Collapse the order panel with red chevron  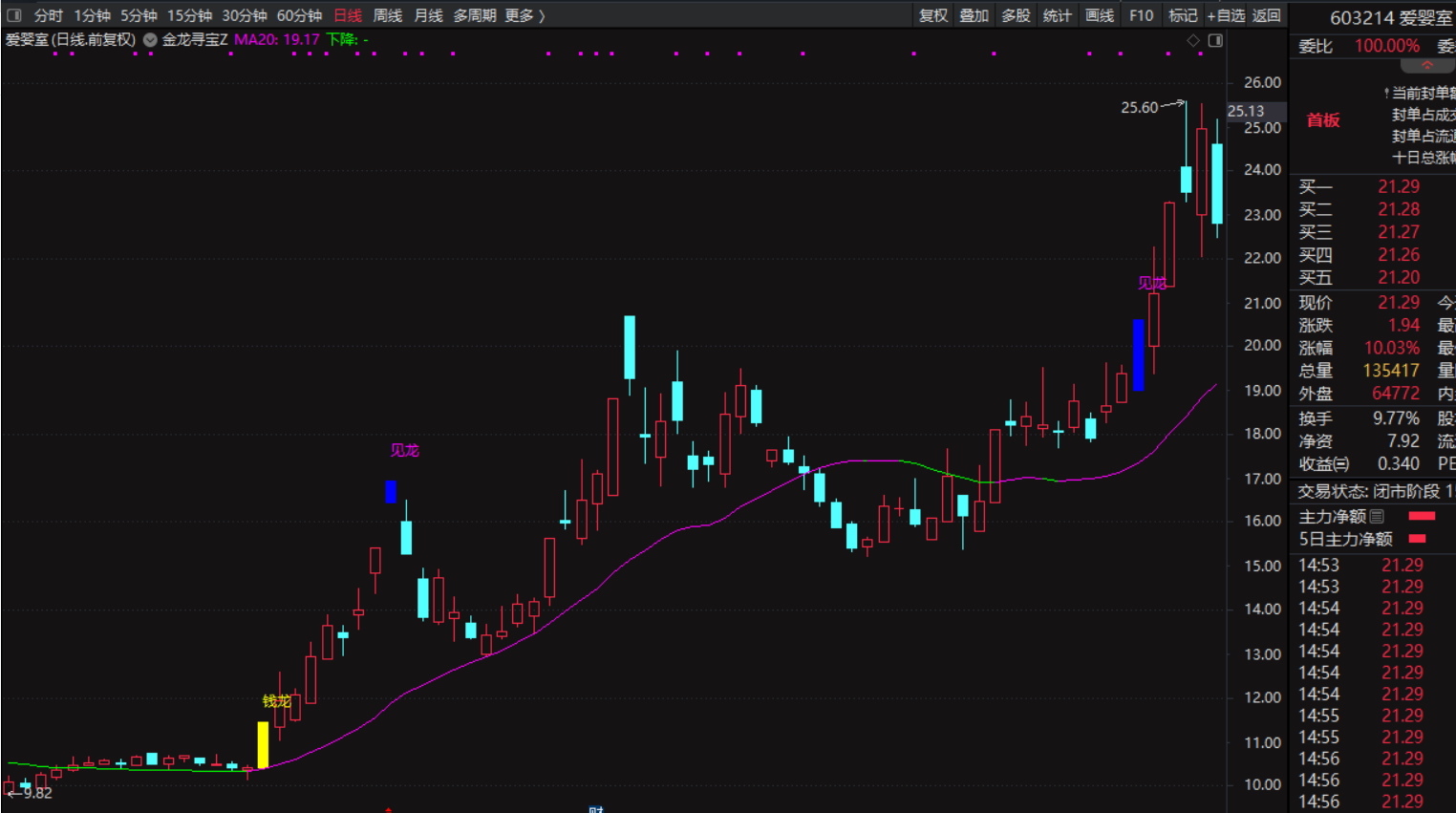(x=1427, y=66)
